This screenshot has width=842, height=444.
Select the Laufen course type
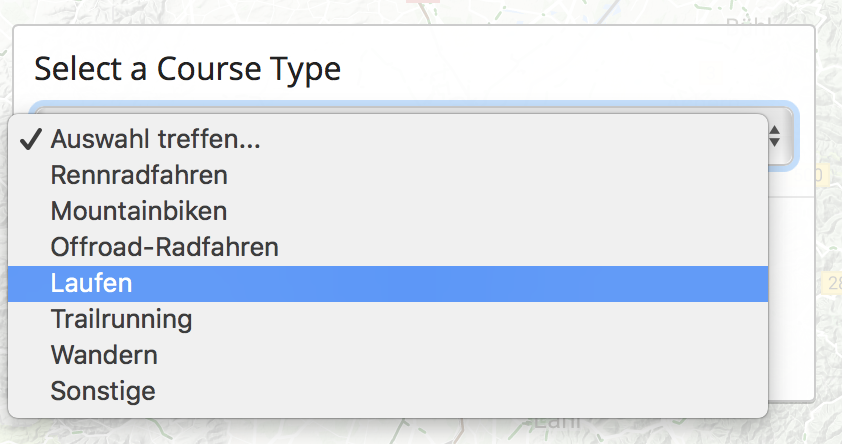pyautogui.click(x=92, y=283)
